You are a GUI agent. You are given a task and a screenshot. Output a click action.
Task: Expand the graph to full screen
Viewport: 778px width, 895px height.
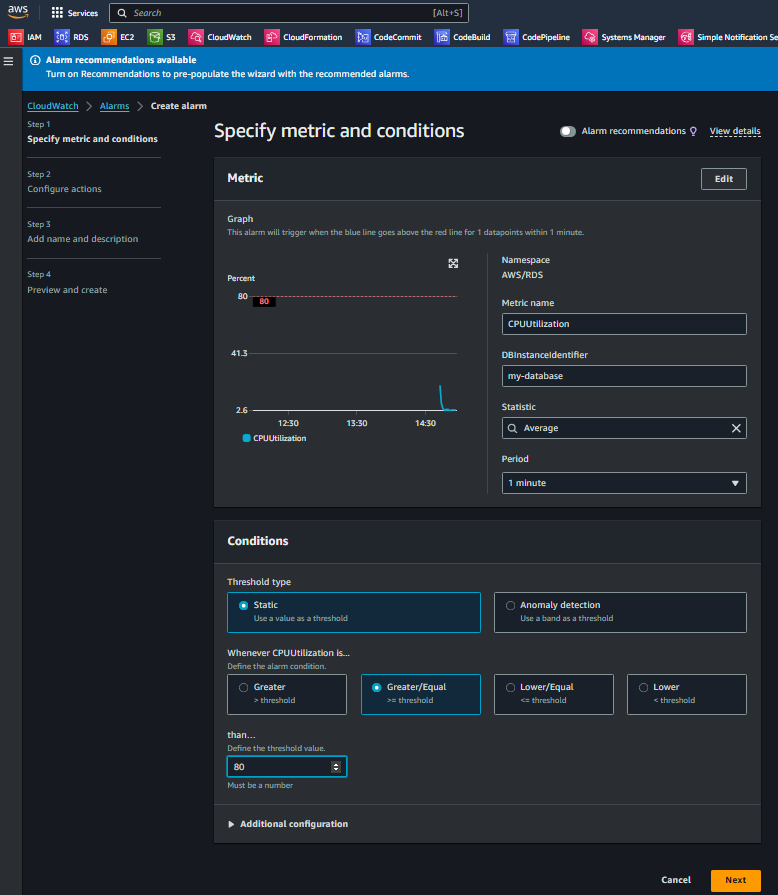(453, 263)
